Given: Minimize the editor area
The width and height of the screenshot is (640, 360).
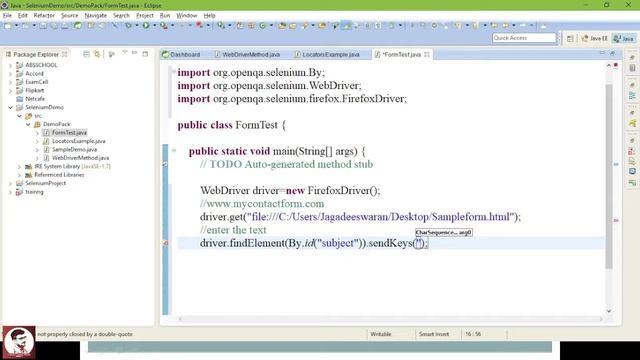Looking at the screenshot, I should pos(602,53).
